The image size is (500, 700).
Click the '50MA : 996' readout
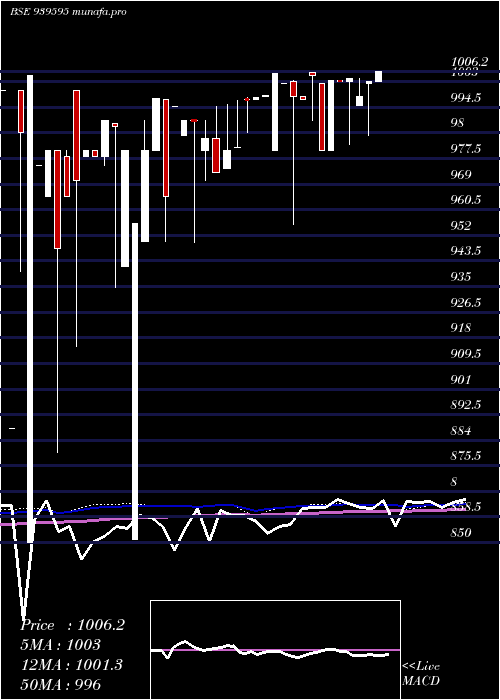(x=61, y=685)
